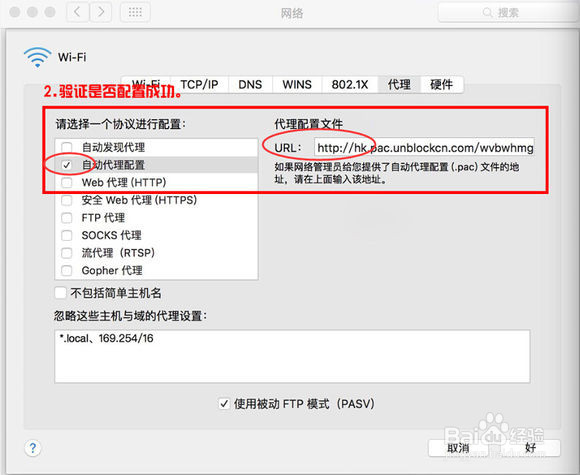Screen dimensions: 580x475
Task: Click the PAC URL input field
Action: tap(424, 148)
